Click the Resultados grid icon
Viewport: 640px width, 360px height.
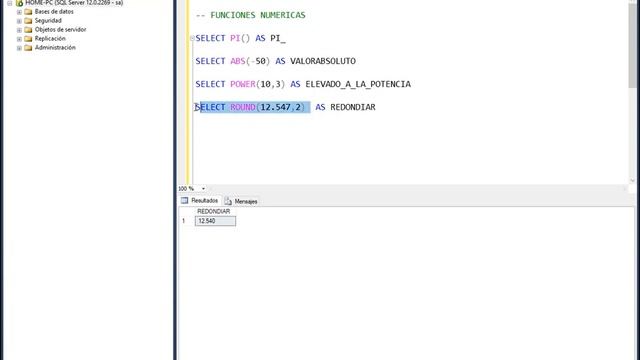point(184,200)
